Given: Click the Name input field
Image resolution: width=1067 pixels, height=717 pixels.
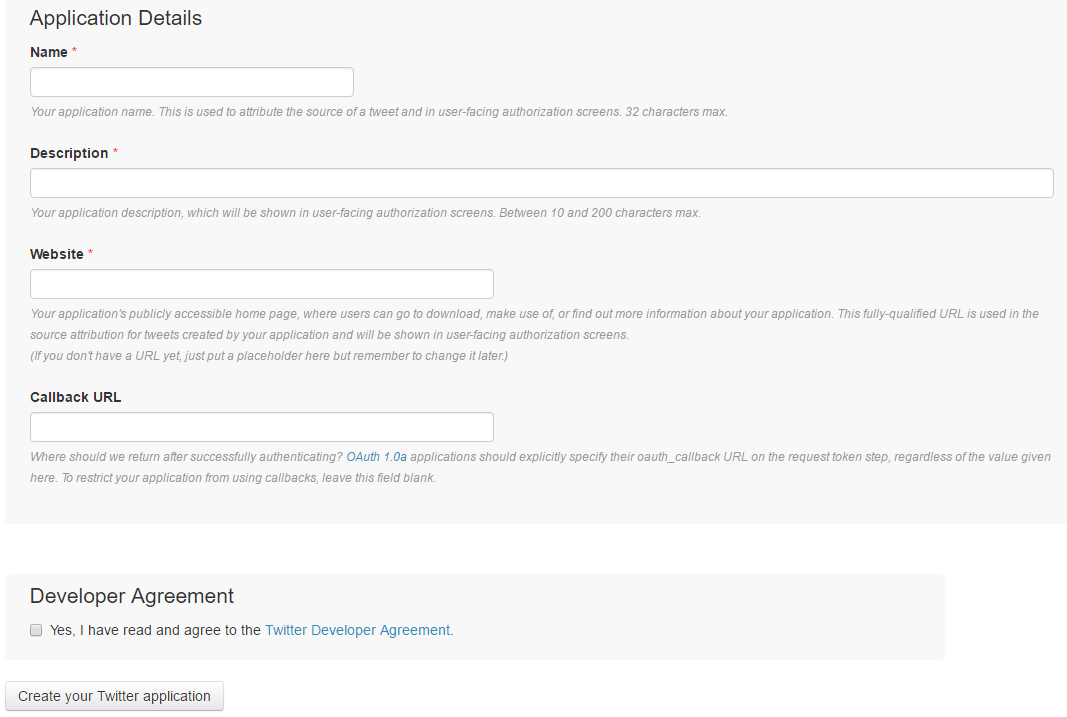Looking at the screenshot, I should [x=192, y=82].
